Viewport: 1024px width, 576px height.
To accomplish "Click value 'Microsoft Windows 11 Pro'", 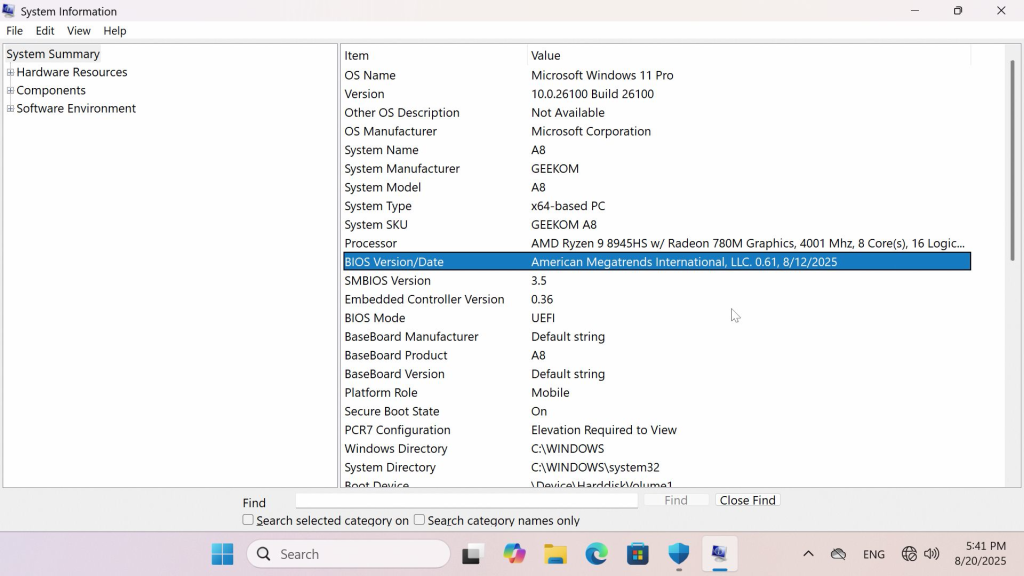I will coord(602,75).
